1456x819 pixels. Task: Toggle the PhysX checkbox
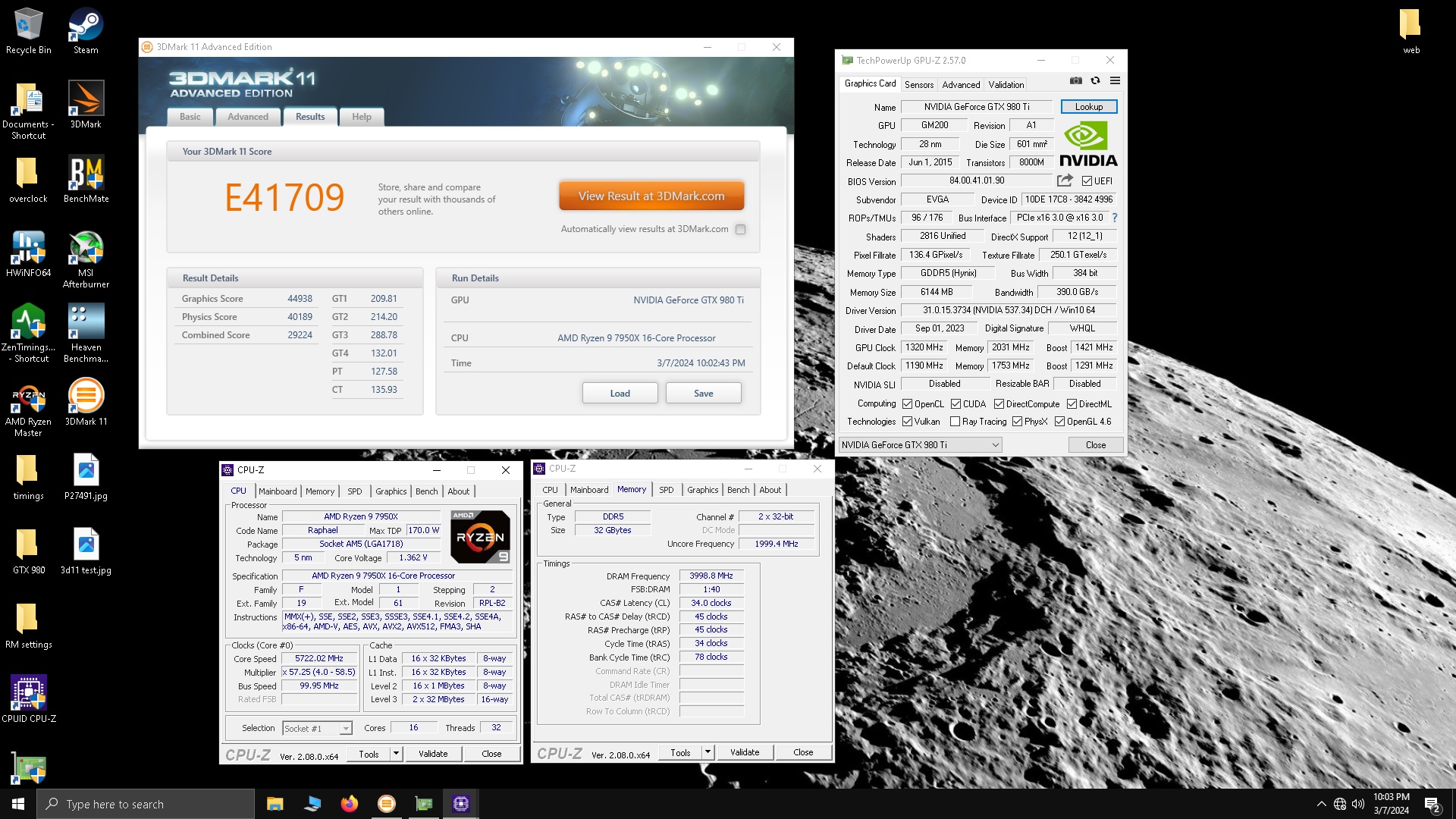click(x=1017, y=422)
